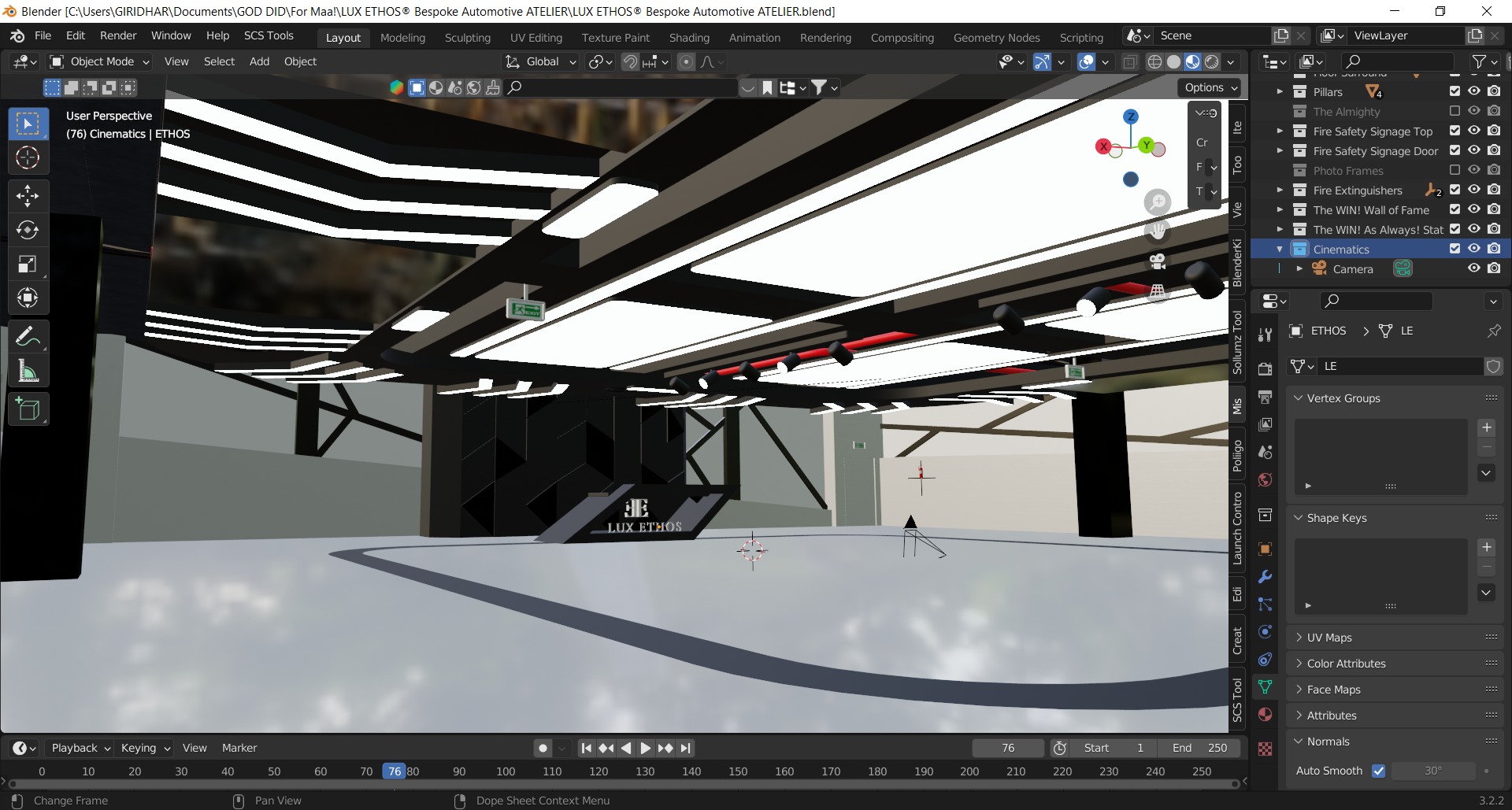Open the Render properties tab
Viewport: 1512px width, 810px height.
click(1265, 369)
